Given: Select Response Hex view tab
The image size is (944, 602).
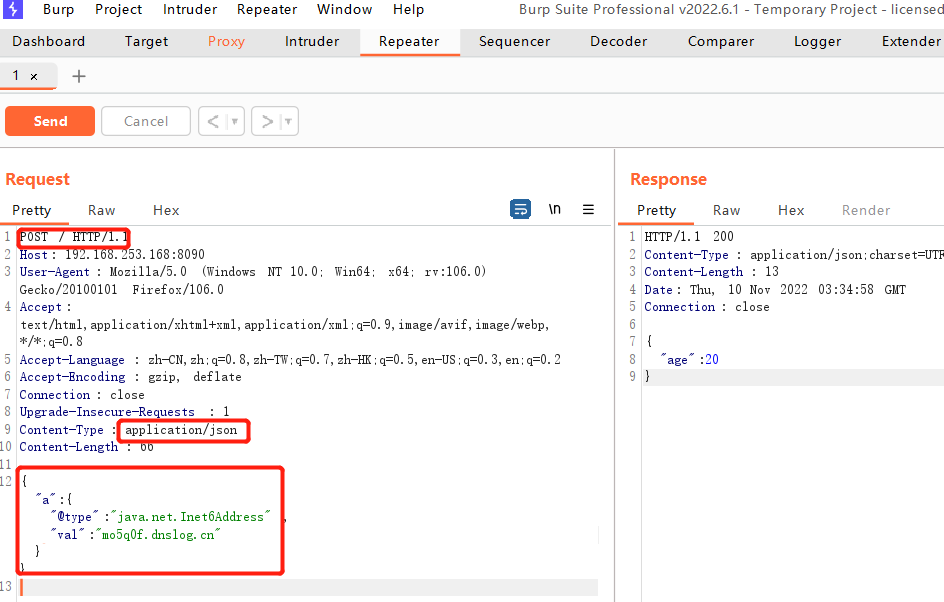Looking at the screenshot, I should 790,211.
